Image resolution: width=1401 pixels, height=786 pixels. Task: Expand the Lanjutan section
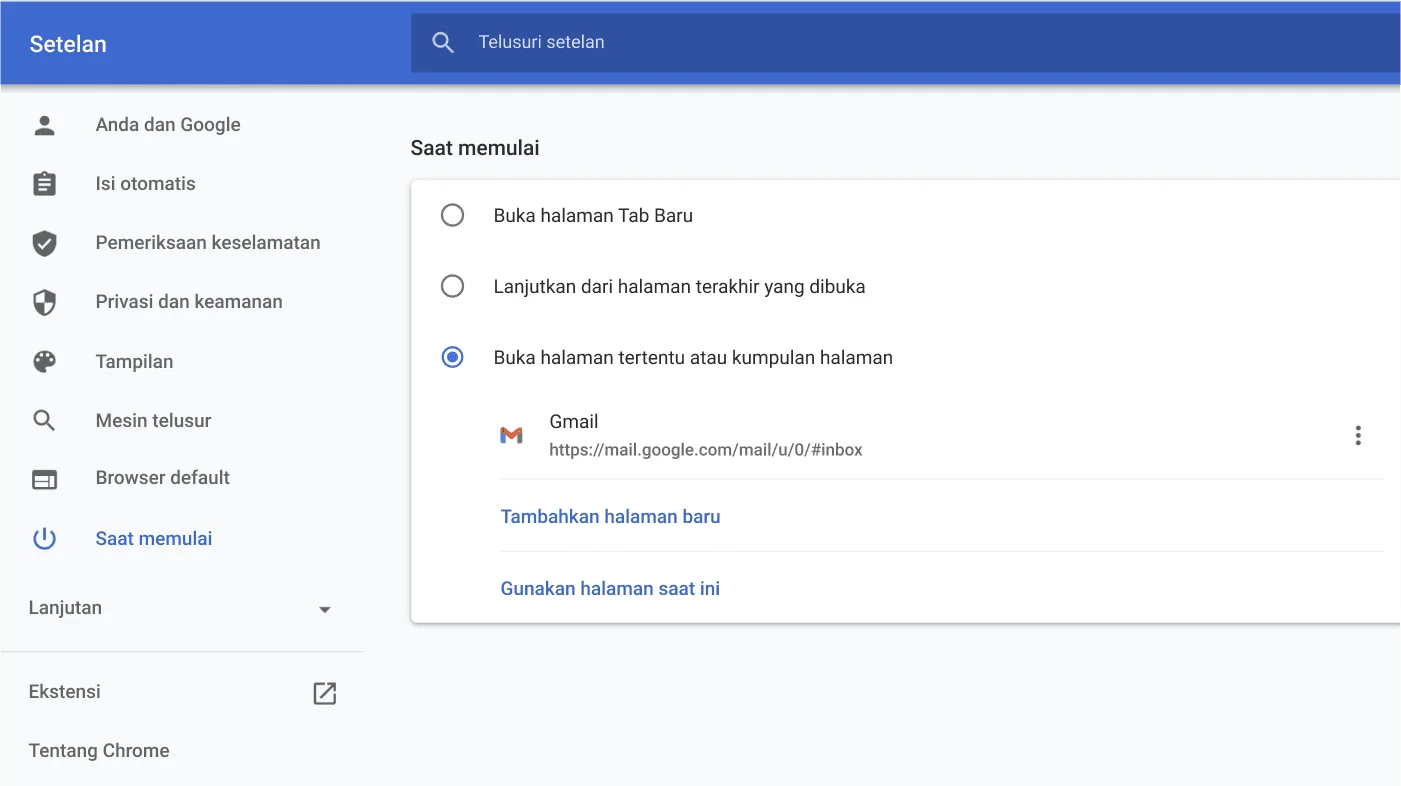click(324, 608)
